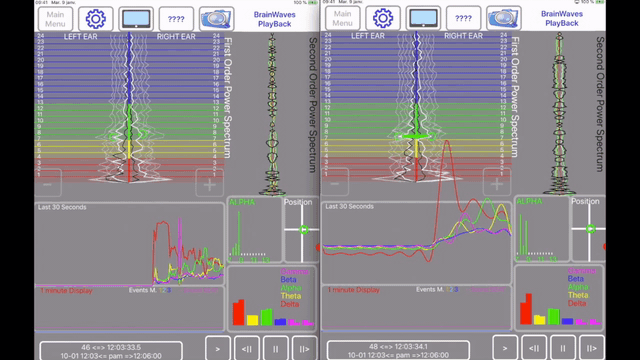Step backward one frame in left panel
Screen dimensions: 640x360
tap(247, 349)
